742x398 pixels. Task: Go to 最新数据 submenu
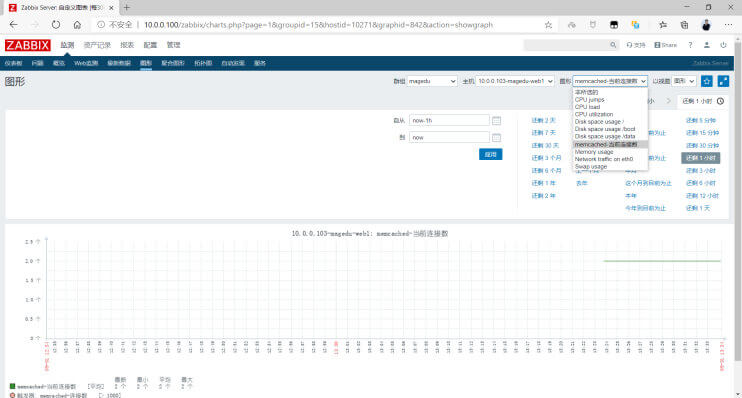(119, 63)
